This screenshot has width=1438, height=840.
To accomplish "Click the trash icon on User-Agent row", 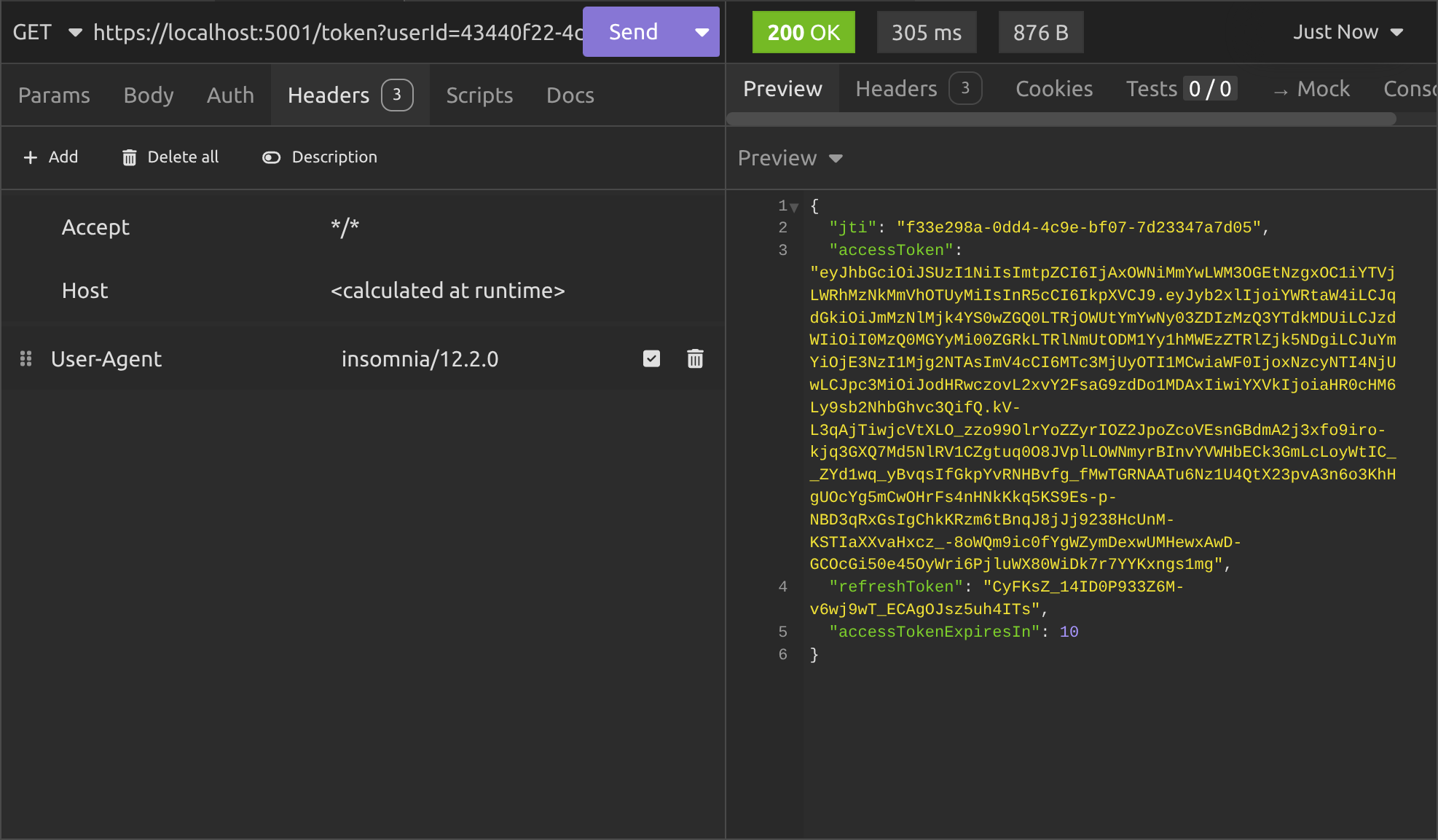I will [695, 358].
